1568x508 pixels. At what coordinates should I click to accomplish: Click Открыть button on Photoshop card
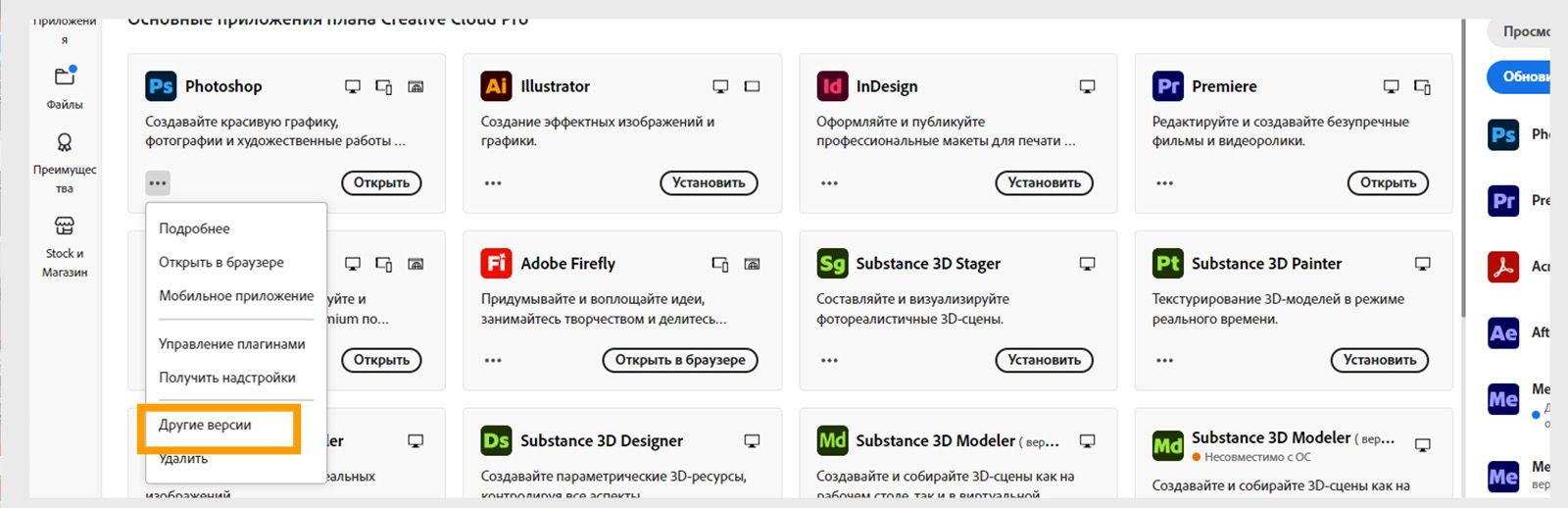(381, 182)
